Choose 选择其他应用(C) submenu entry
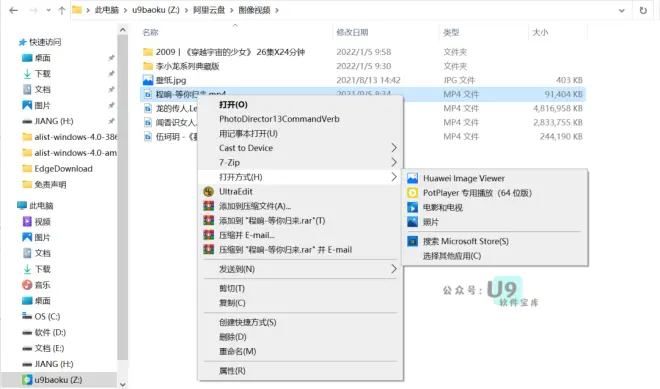Image resolution: width=660 pixels, height=389 pixels. click(x=452, y=256)
